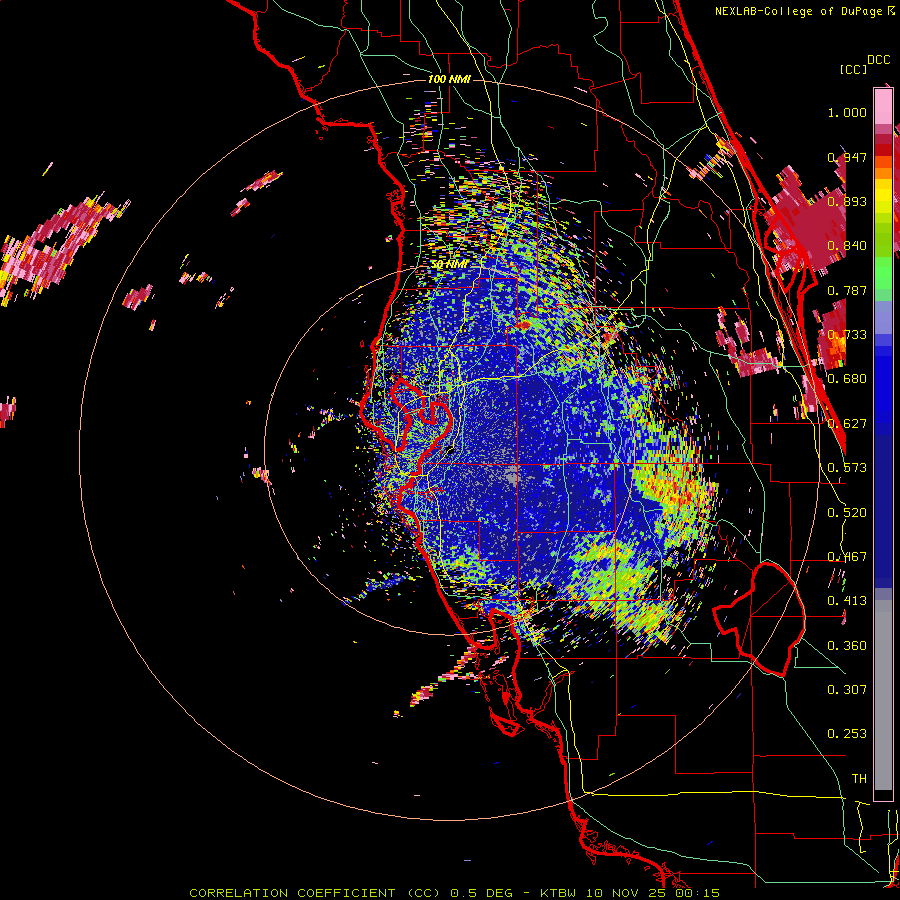This screenshot has height=900, width=900.
Task: Select the 0.573 color scale value
Action: (x=847, y=468)
